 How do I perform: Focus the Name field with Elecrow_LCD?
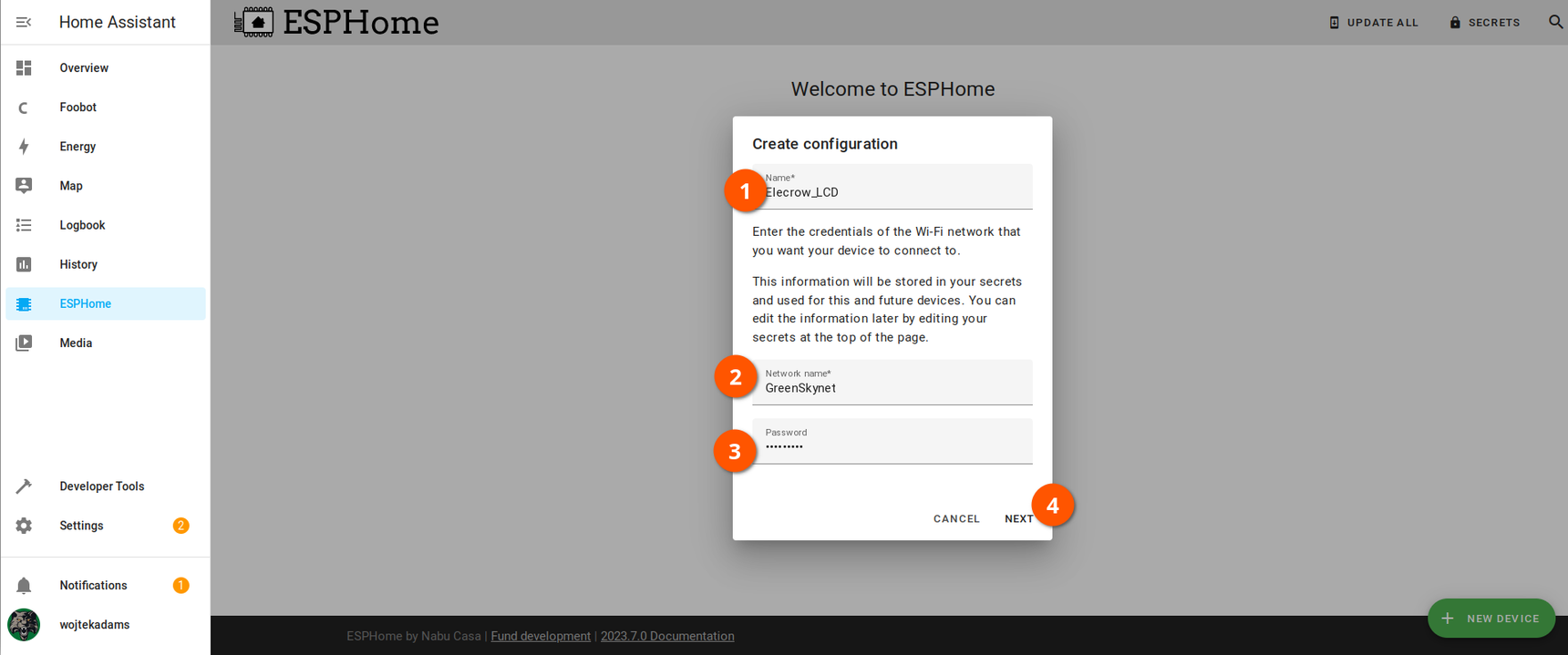(892, 187)
